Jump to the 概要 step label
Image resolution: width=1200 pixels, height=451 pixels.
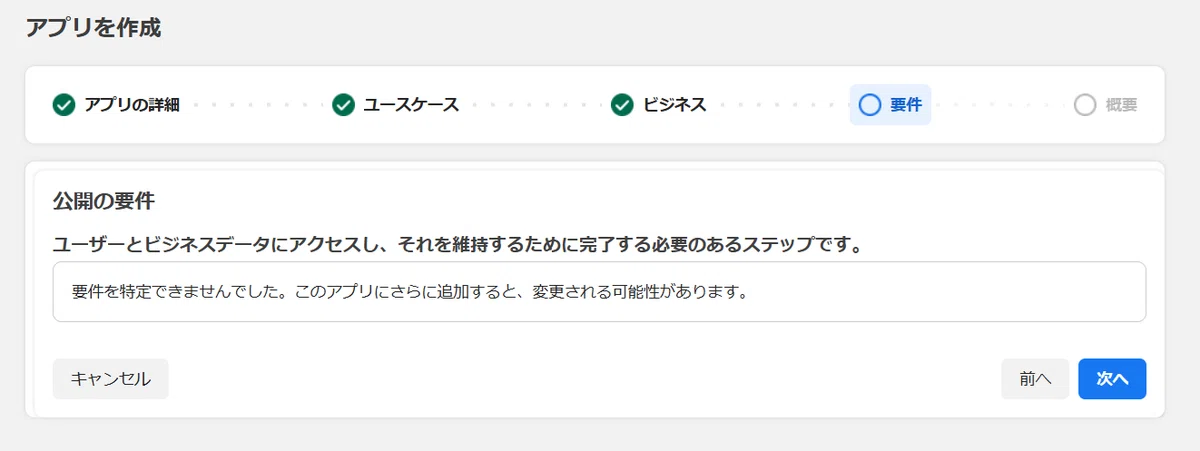pyautogui.click(x=1121, y=105)
